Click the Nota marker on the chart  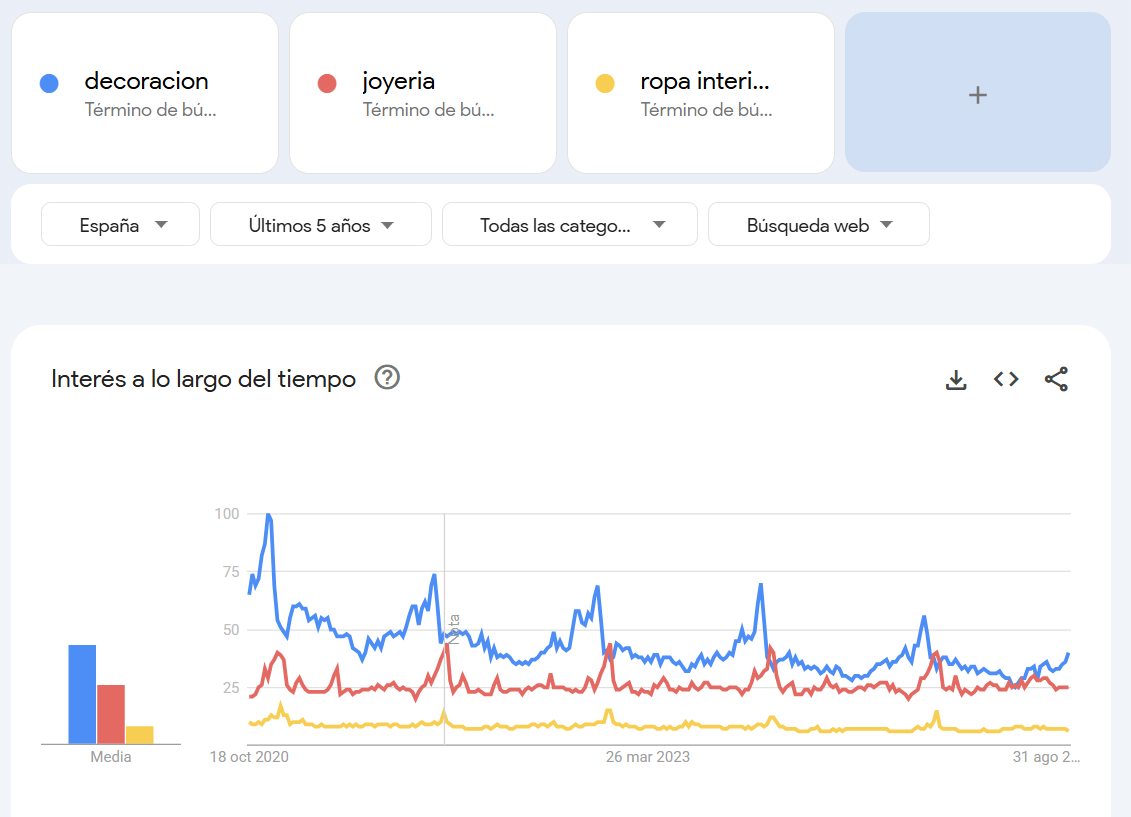click(x=454, y=630)
